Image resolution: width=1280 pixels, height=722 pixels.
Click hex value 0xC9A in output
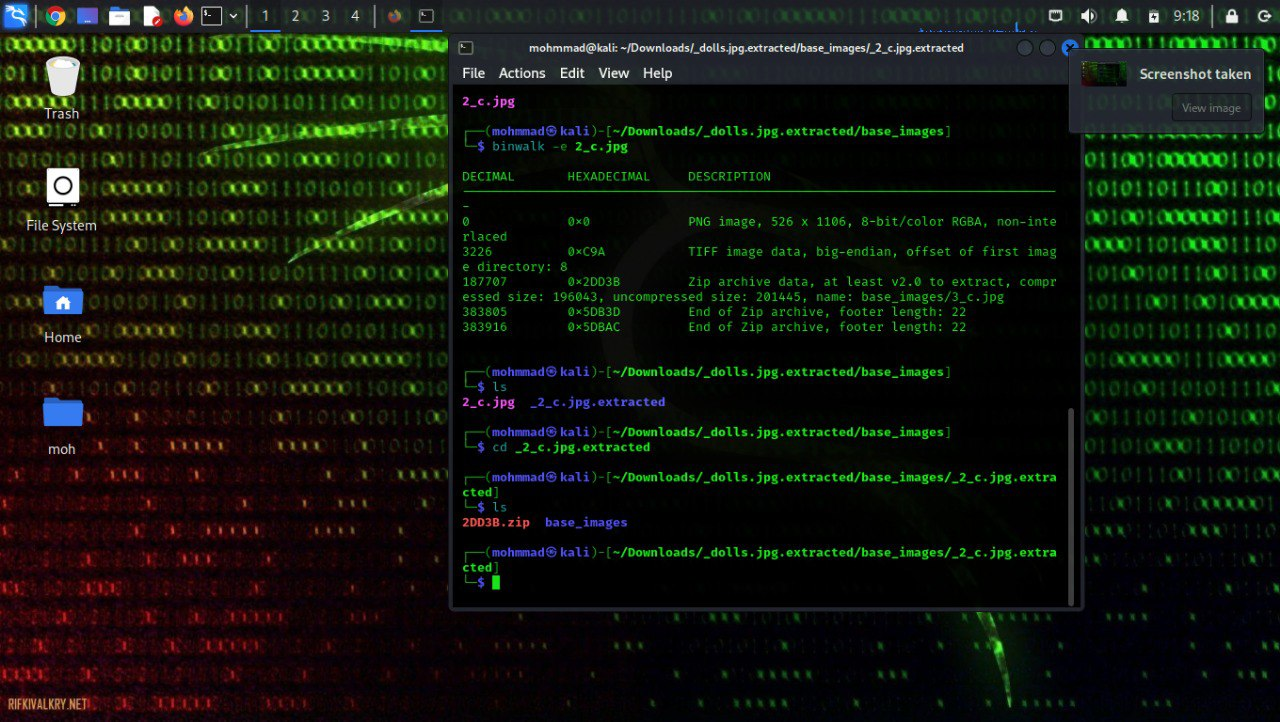pos(586,252)
